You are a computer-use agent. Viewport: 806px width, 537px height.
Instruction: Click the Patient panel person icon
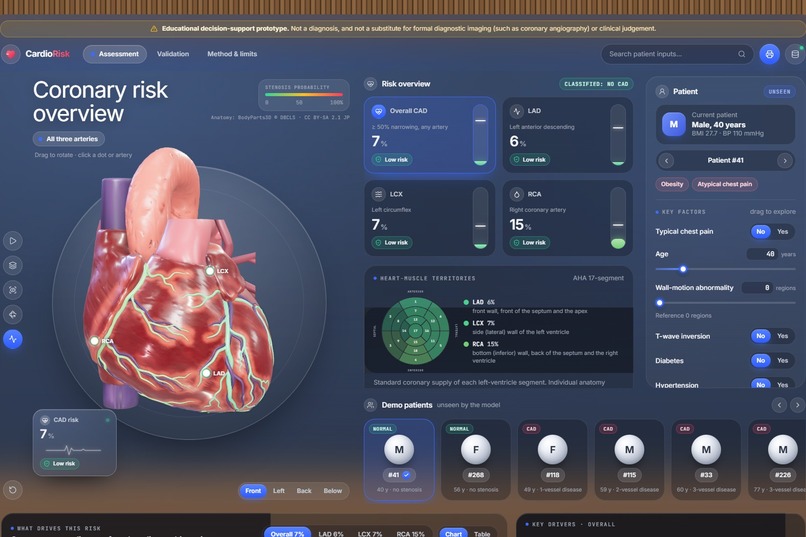(662, 91)
